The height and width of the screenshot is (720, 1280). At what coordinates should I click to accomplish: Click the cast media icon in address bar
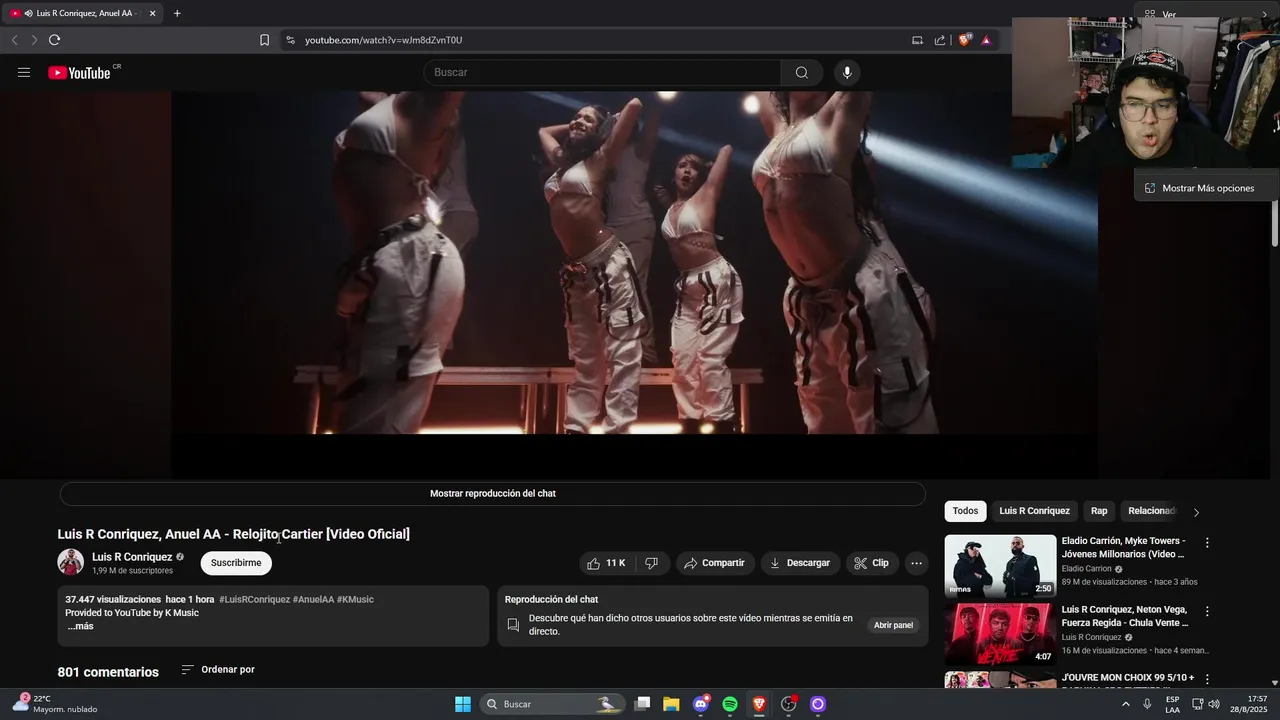(x=917, y=40)
